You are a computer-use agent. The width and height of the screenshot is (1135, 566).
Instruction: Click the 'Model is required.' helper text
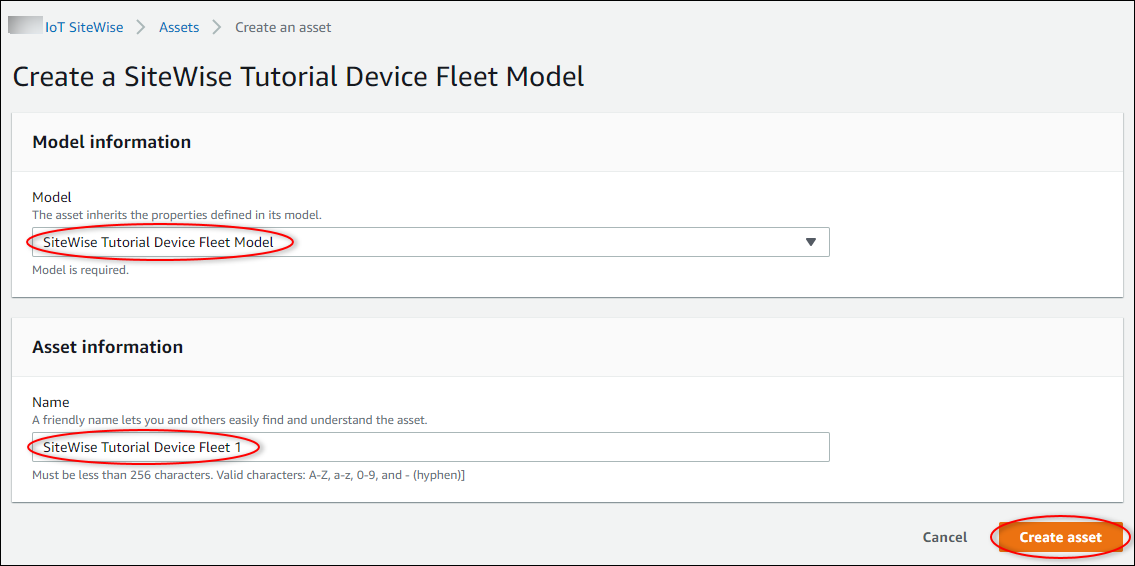click(x=81, y=270)
